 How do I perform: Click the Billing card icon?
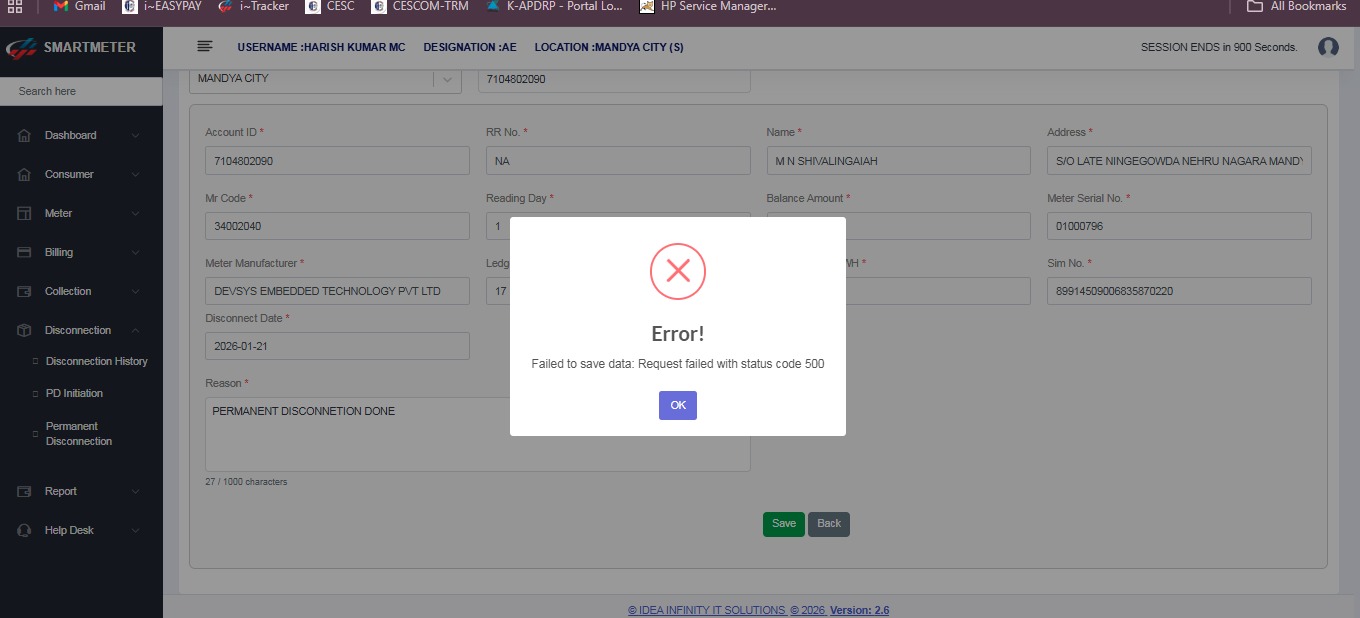tap(24, 252)
